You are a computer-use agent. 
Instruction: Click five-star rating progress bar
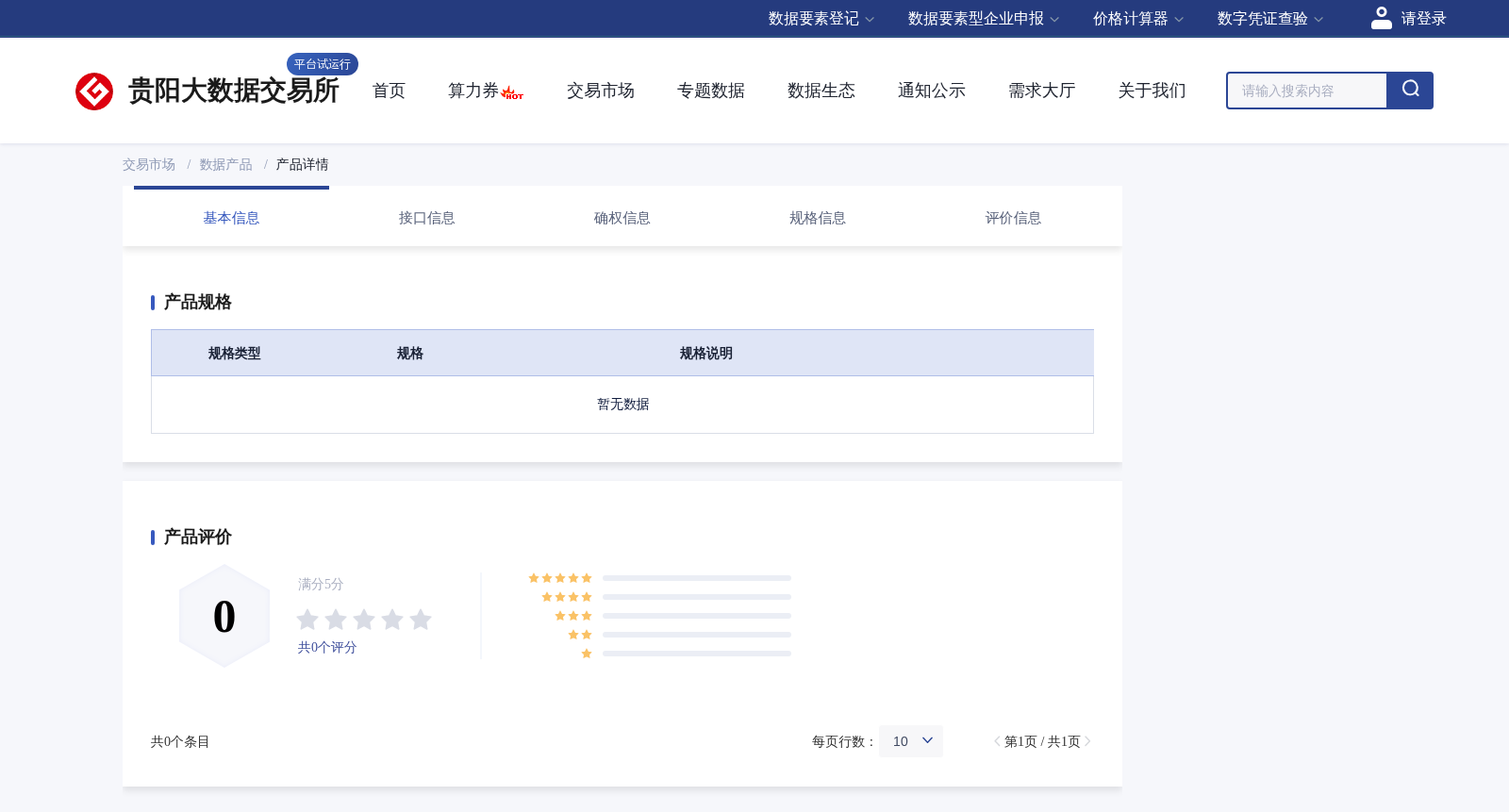(697, 578)
